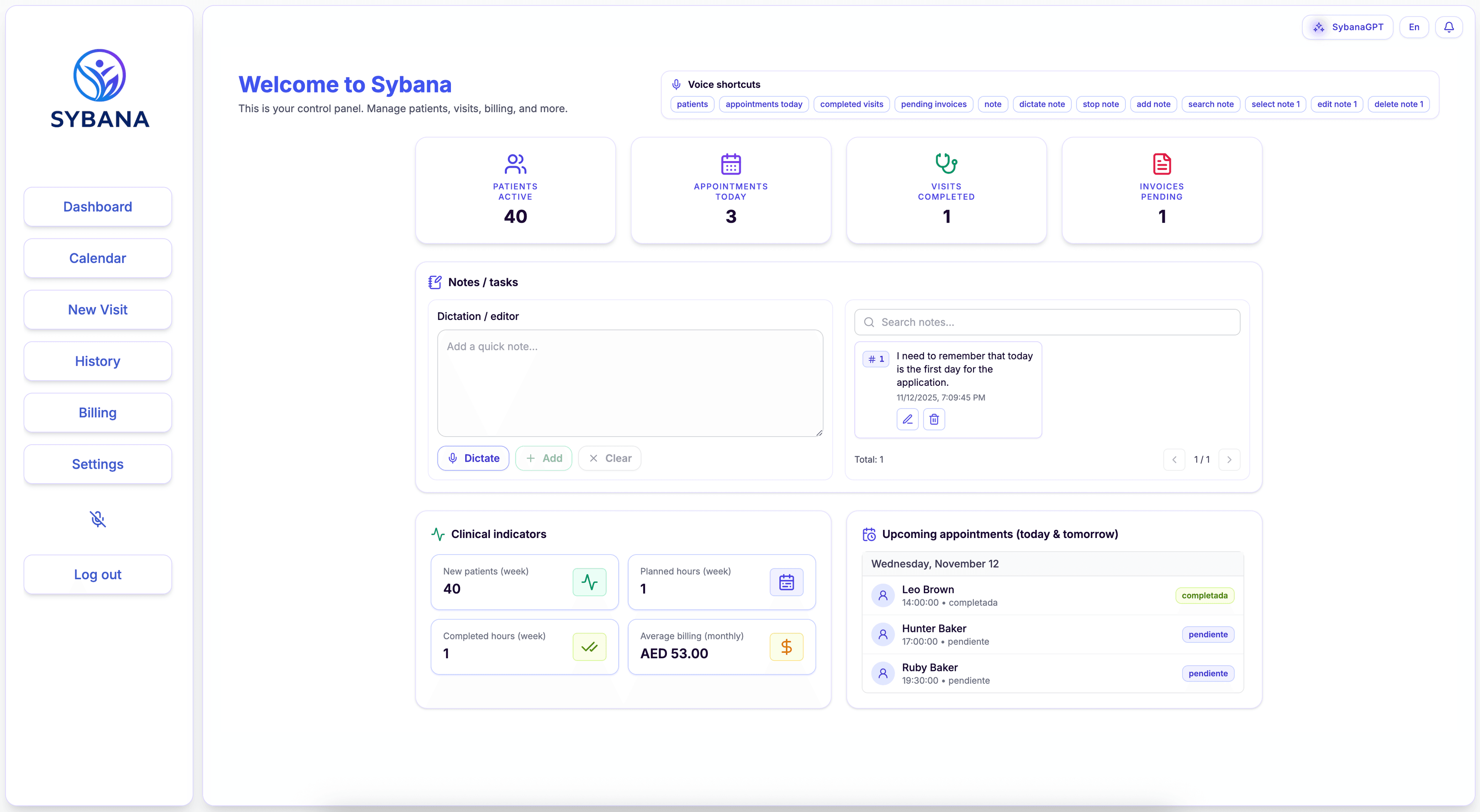
Task: Toggle the microphone mute in the sidebar
Action: pos(98,518)
